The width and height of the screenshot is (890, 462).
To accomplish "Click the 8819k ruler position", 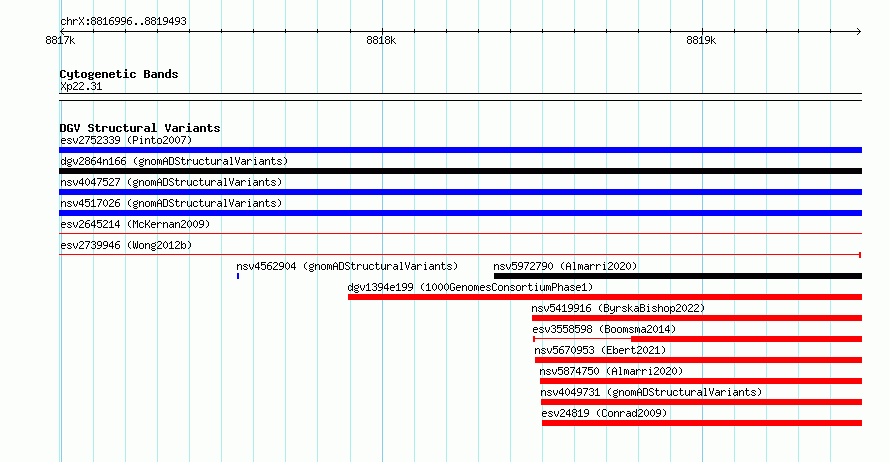I will [701, 40].
